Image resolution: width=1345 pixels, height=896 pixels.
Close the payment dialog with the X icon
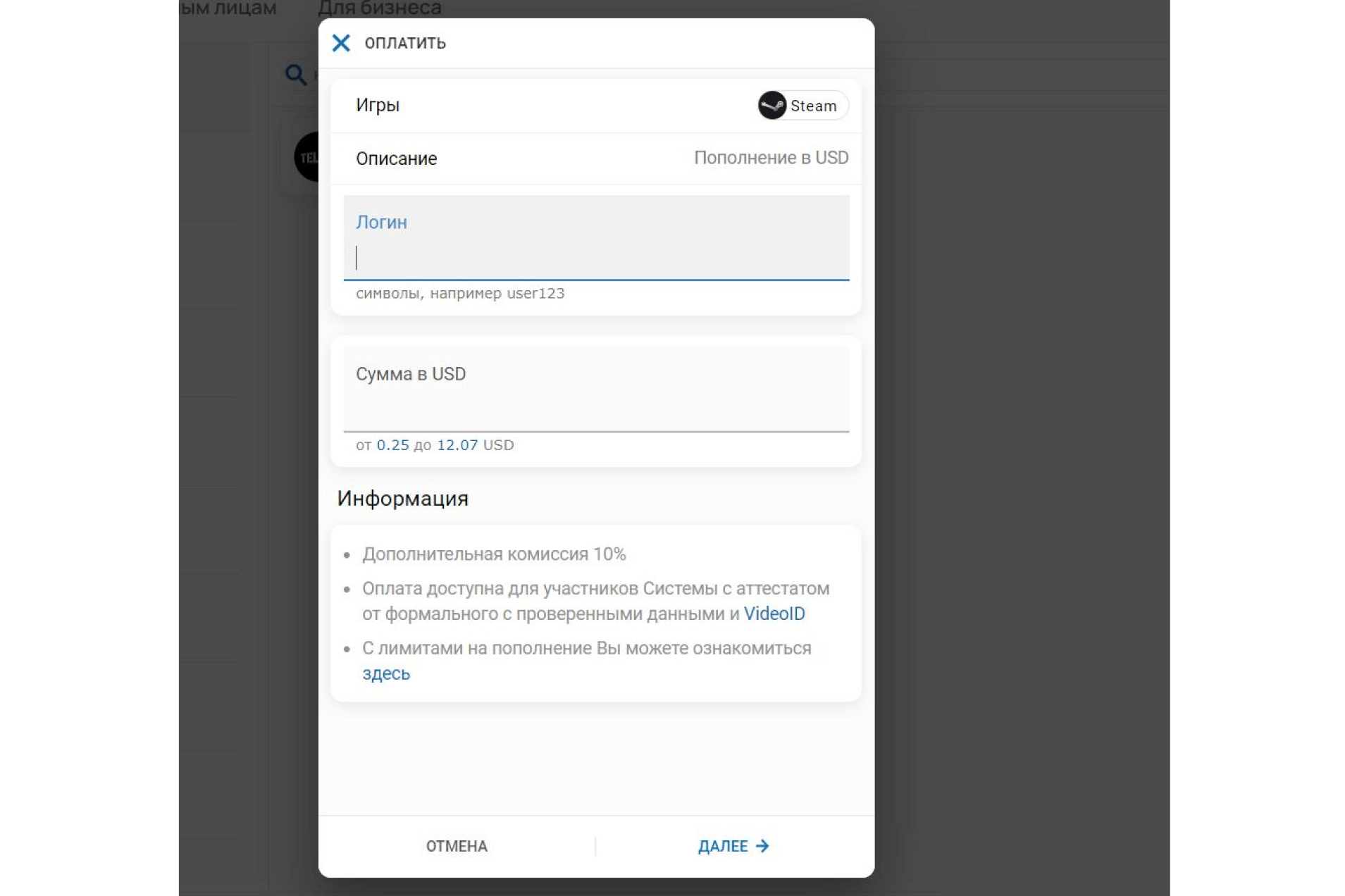[x=341, y=43]
